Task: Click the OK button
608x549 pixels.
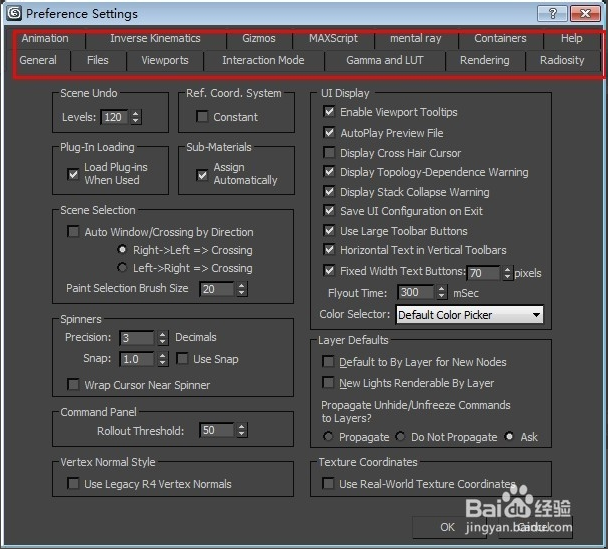Action: [x=448, y=527]
